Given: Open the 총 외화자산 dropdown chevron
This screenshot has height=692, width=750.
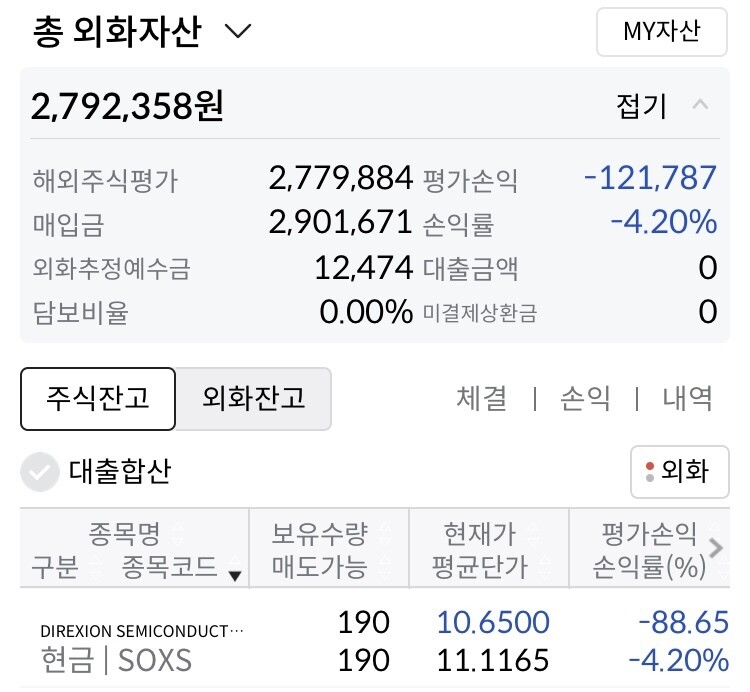Looking at the screenshot, I should pos(238,32).
